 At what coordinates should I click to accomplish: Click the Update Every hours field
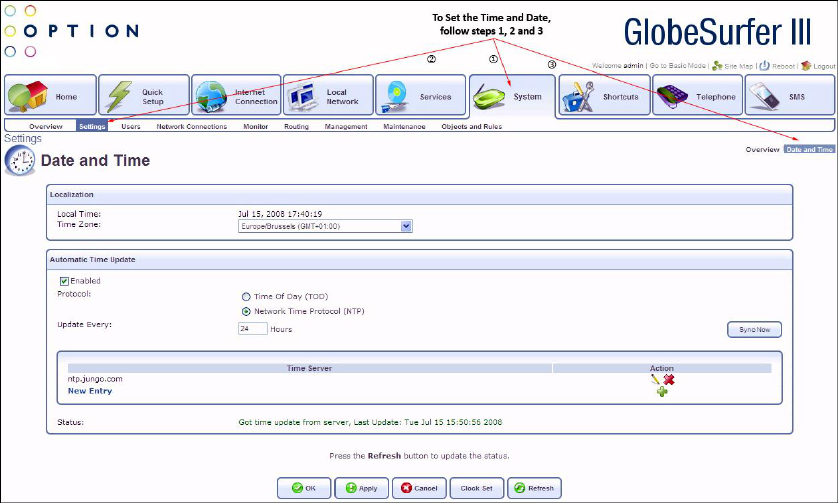click(252, 329)
